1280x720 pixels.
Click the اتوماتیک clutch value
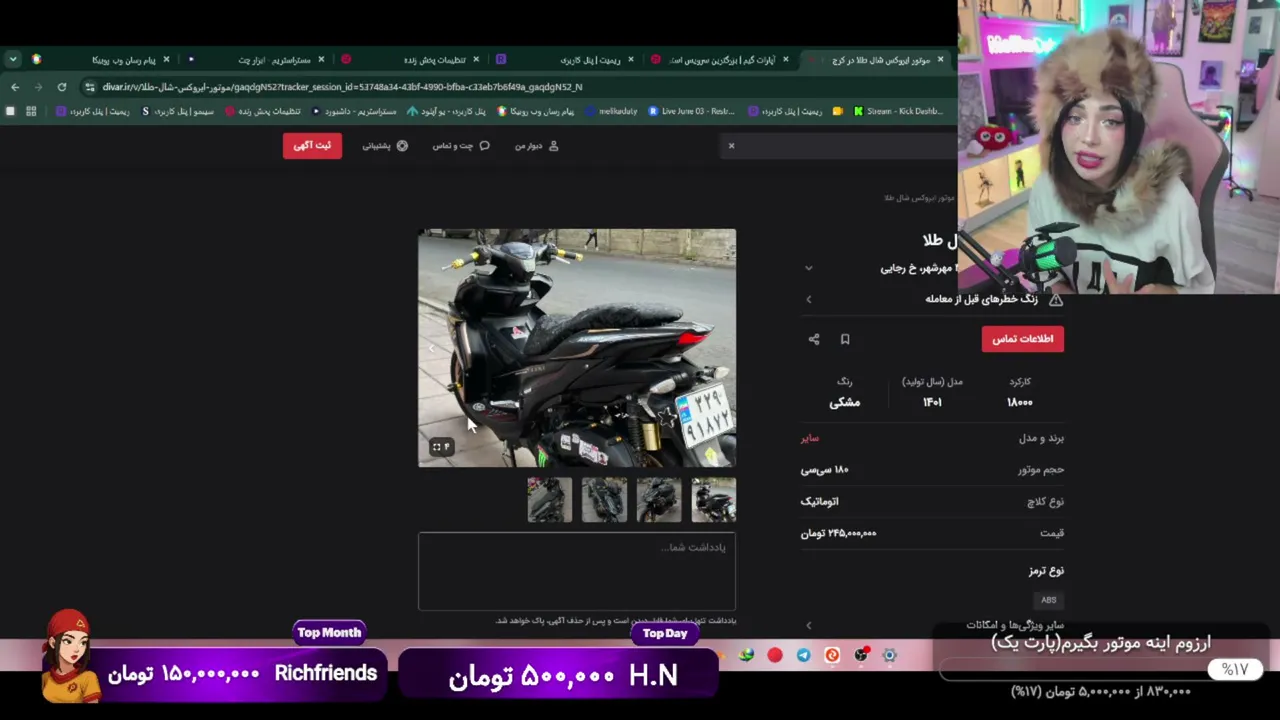pos(820,501)
